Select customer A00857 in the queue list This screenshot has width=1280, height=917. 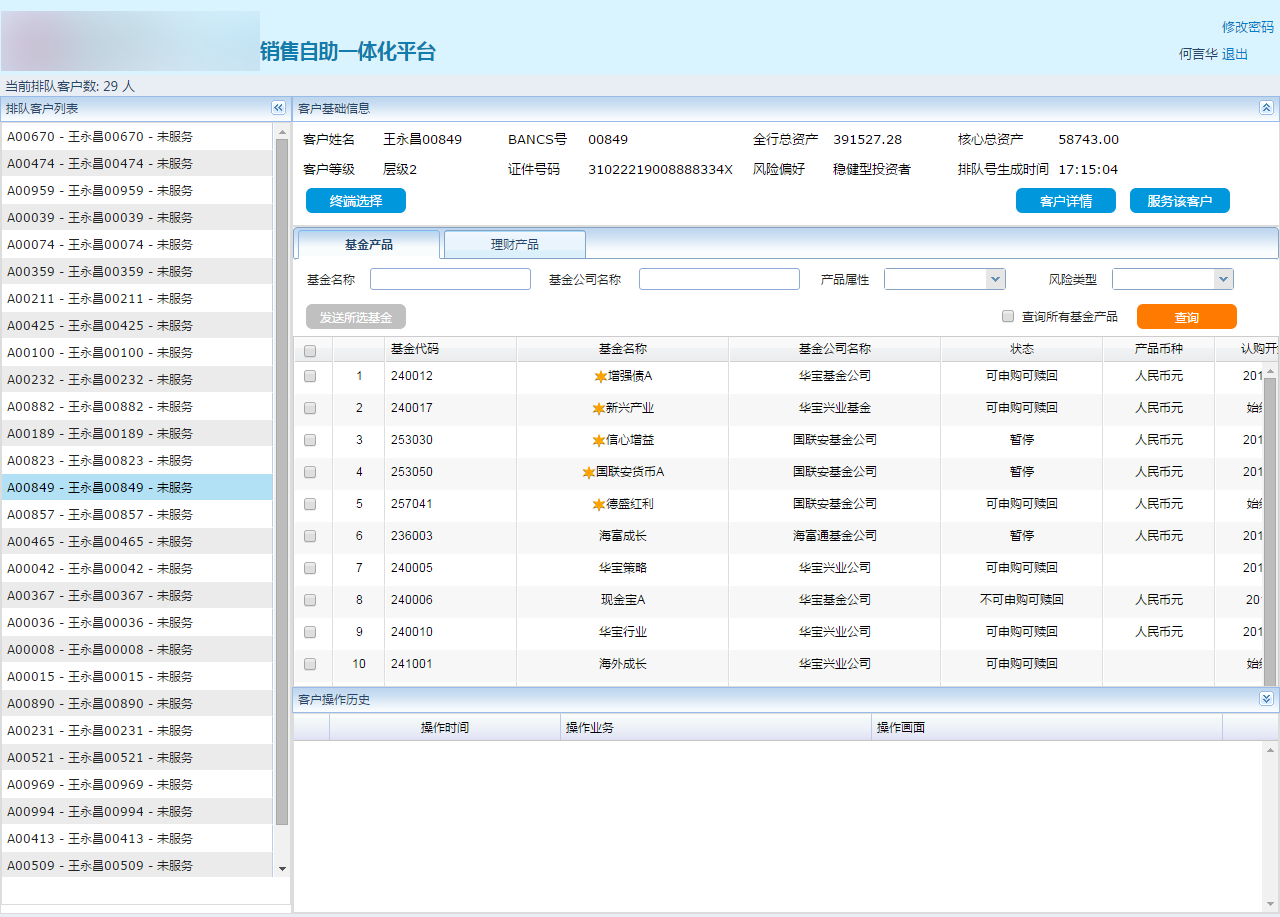coord(100,514)
